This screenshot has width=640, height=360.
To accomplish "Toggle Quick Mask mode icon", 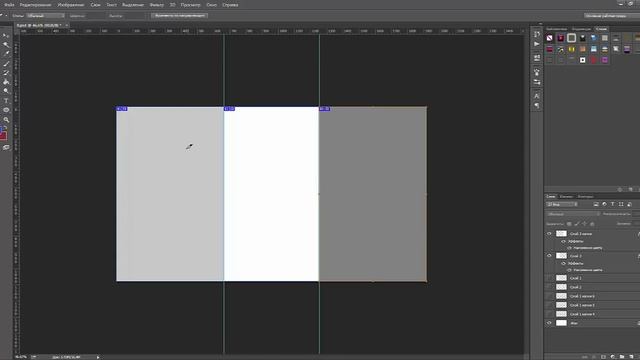I will 6,148.
